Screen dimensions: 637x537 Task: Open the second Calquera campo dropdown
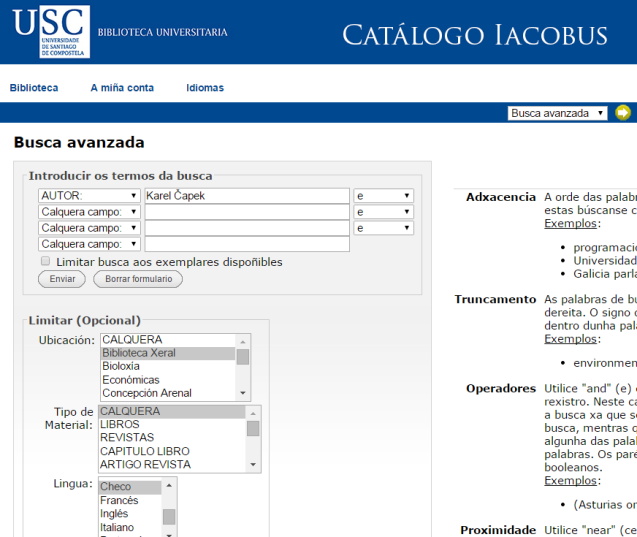[x=89, y=212]
